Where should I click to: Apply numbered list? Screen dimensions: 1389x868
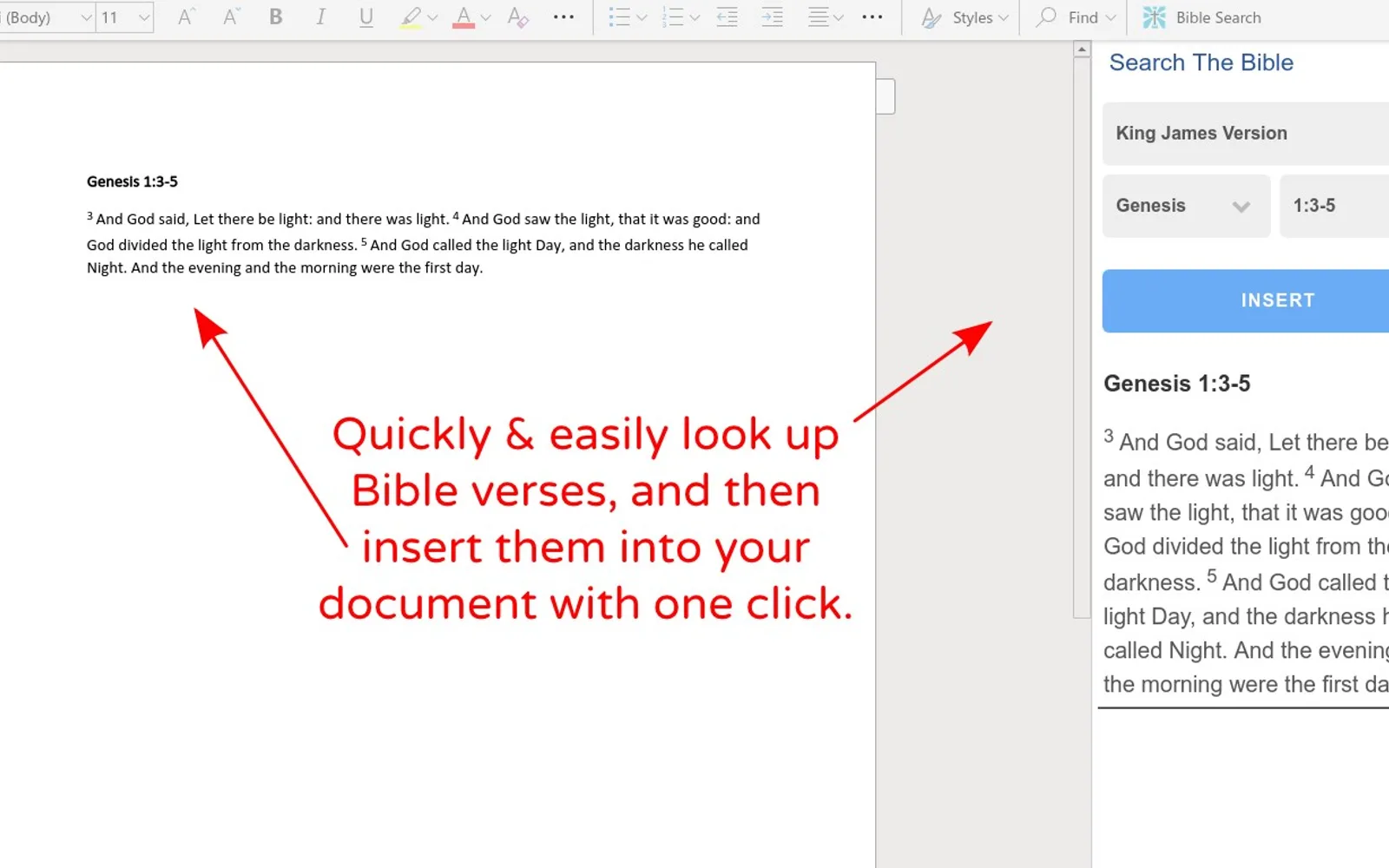673,17
